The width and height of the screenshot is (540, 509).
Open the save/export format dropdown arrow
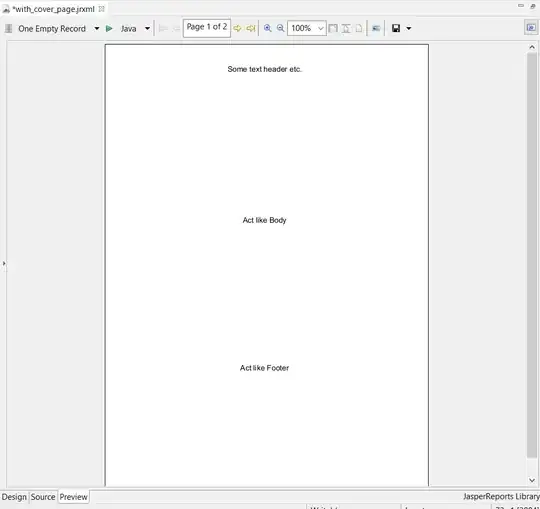(x=409, y=29)
